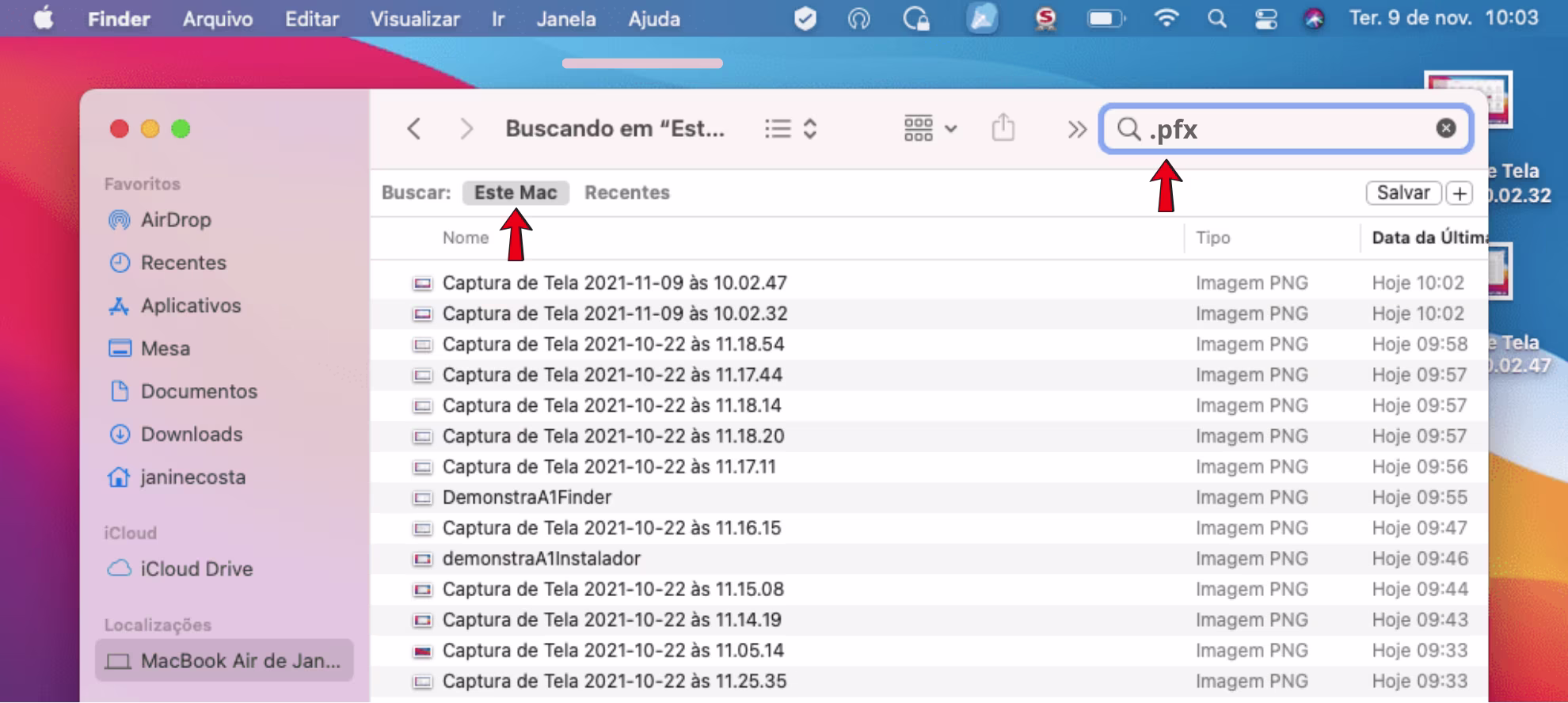Viewport: 1568px width, 703px height.
Task: Select Captura de Tela 2021-10-22 às 11.18.20
Action: (x=929, y=436)
